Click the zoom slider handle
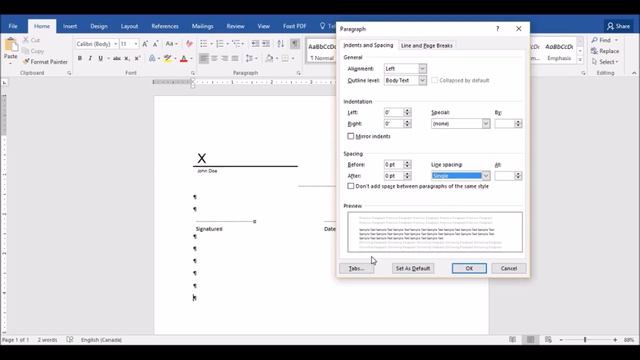The image size is (640, 360). point(585,339)
